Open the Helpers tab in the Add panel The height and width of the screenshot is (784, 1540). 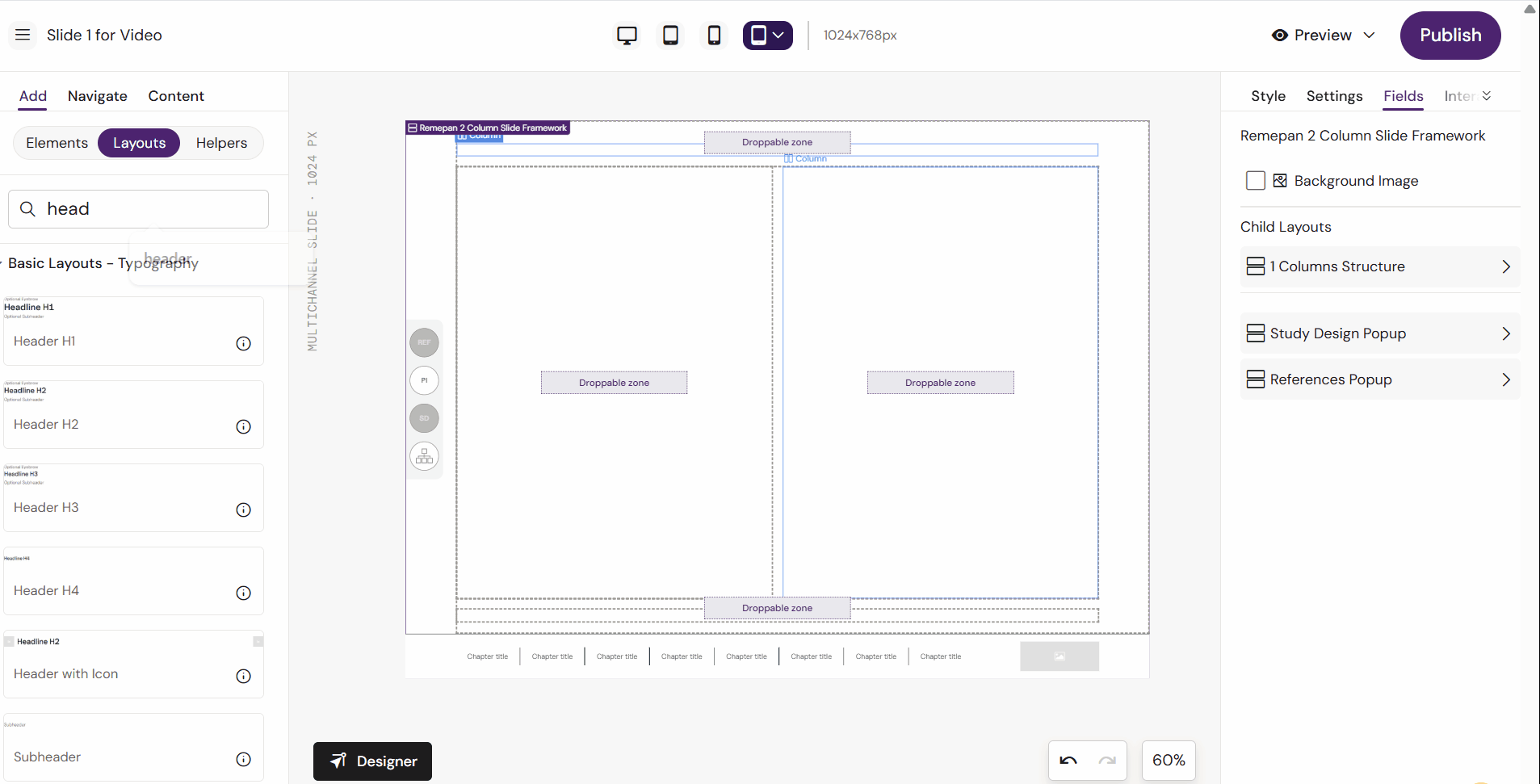click(221, 142)
